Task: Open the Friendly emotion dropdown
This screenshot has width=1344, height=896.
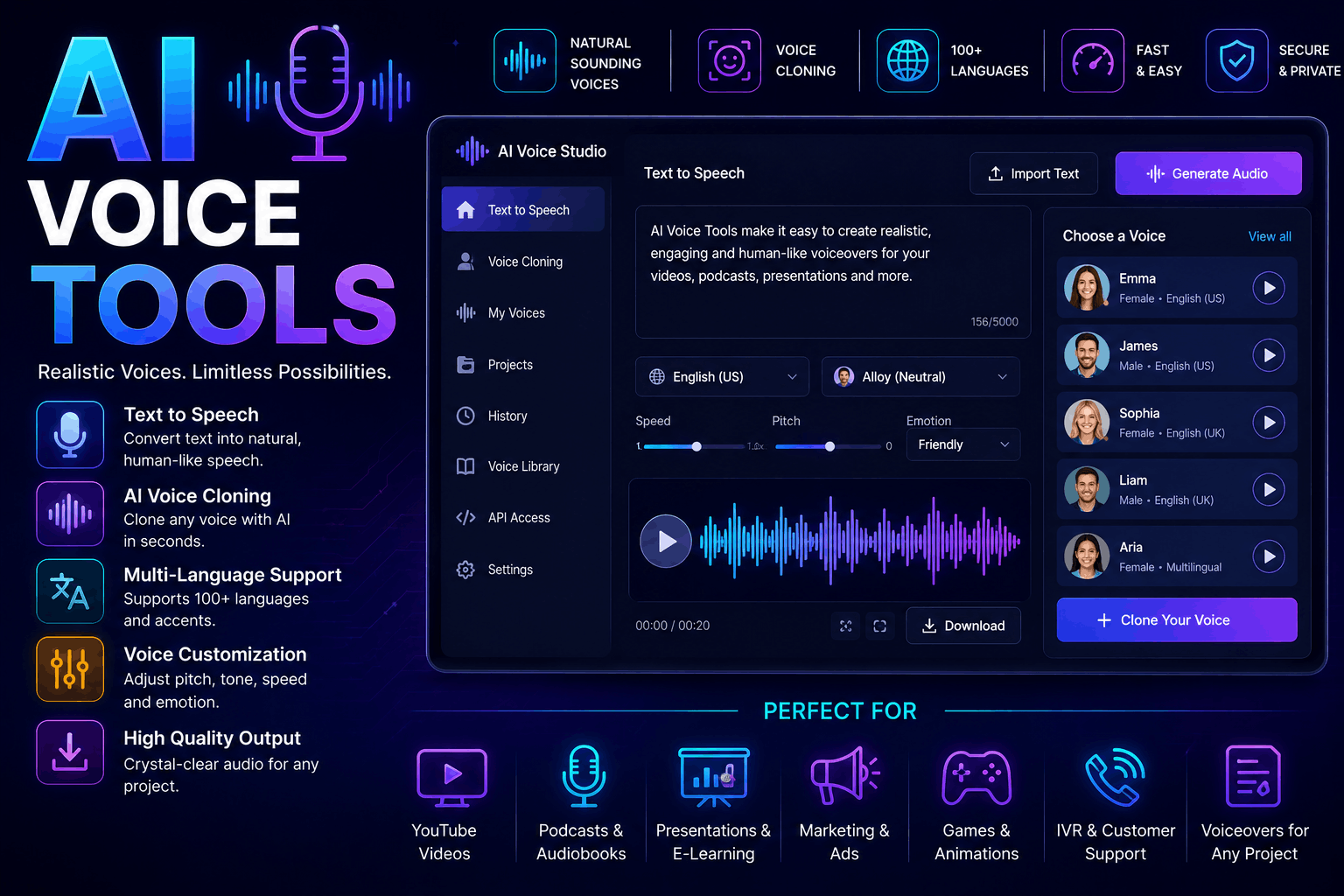Action: coord(963,444)
